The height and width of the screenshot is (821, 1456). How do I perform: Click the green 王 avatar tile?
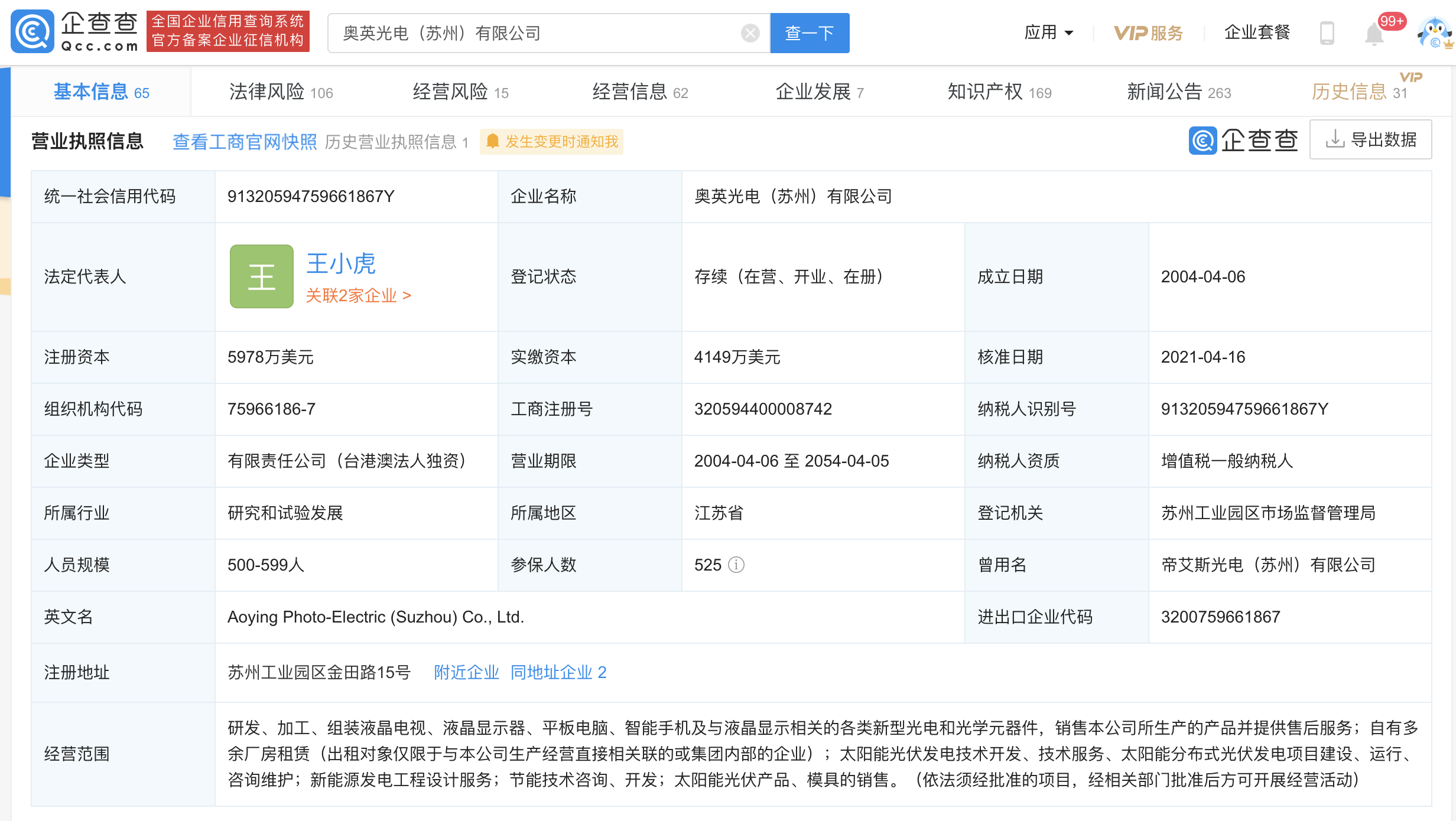tap(262, 276)
